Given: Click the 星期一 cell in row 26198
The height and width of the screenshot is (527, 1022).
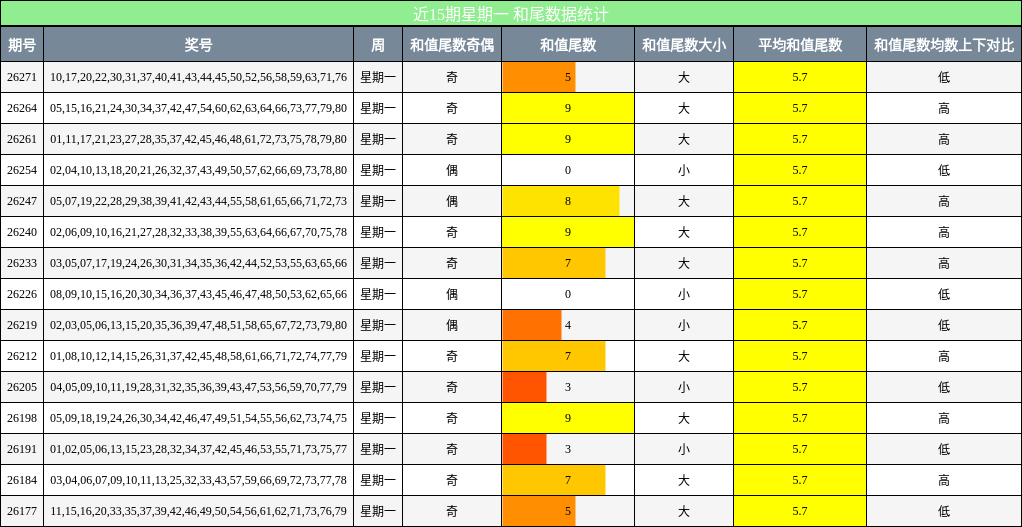Looking at the screenshot, I should (x=378, y=418).
